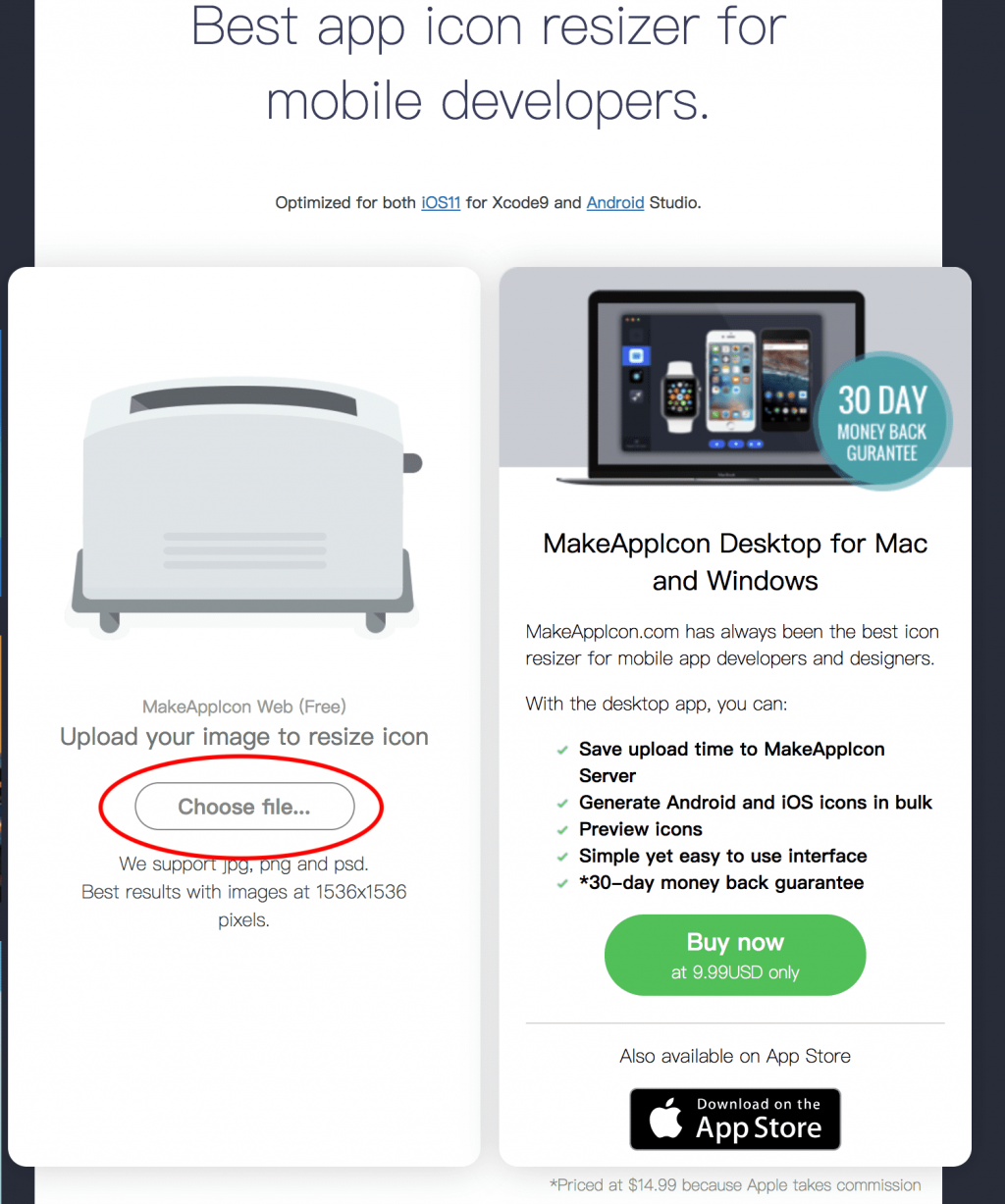Click the checkmark beside Generate Android and iOS icons

point(562,803)
